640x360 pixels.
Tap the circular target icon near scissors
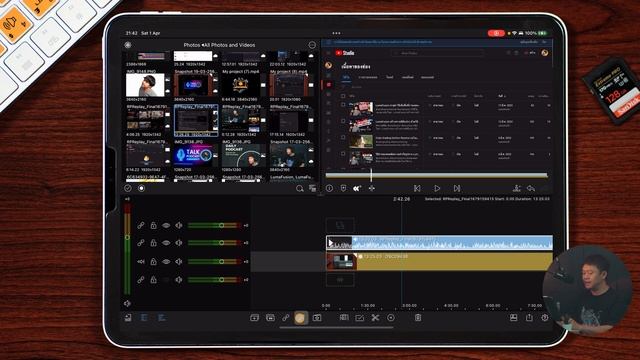click(391, 318)
